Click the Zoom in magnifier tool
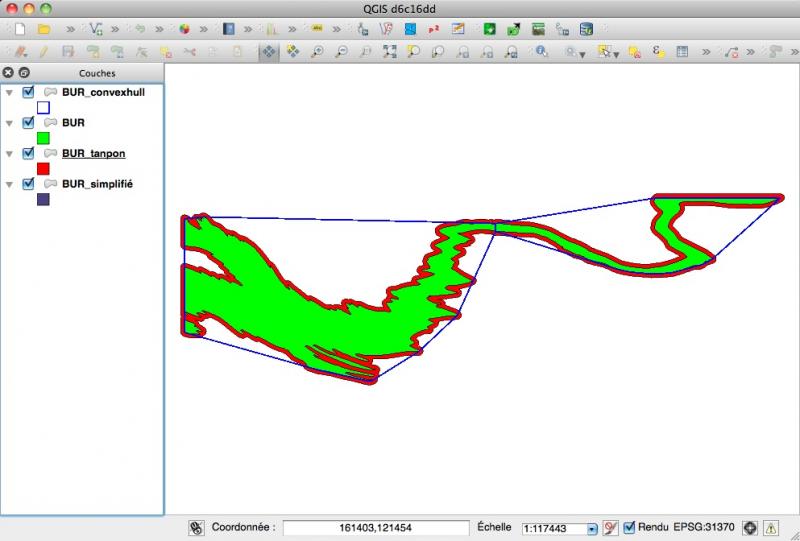800x541 pixels. click(x=317, y=51)
